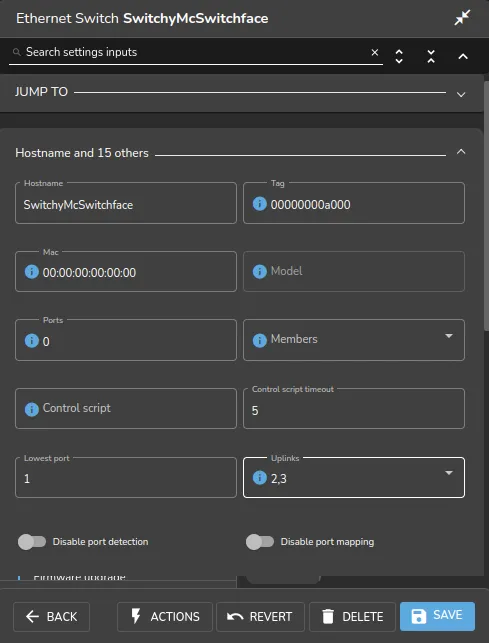This screenshot has width=489, height=643.
Task: Click the Control script input
Action: [126, 408]
